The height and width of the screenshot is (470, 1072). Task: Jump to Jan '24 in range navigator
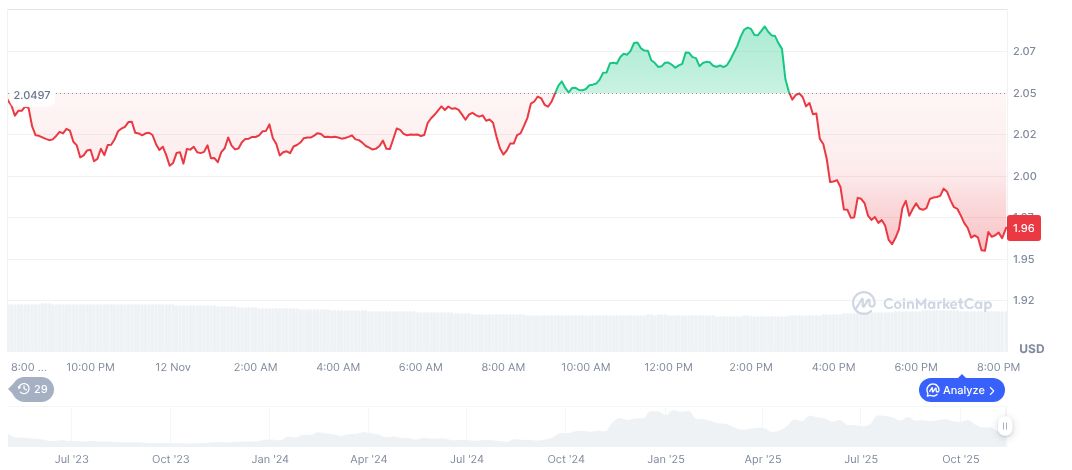[x=270, y=459]
